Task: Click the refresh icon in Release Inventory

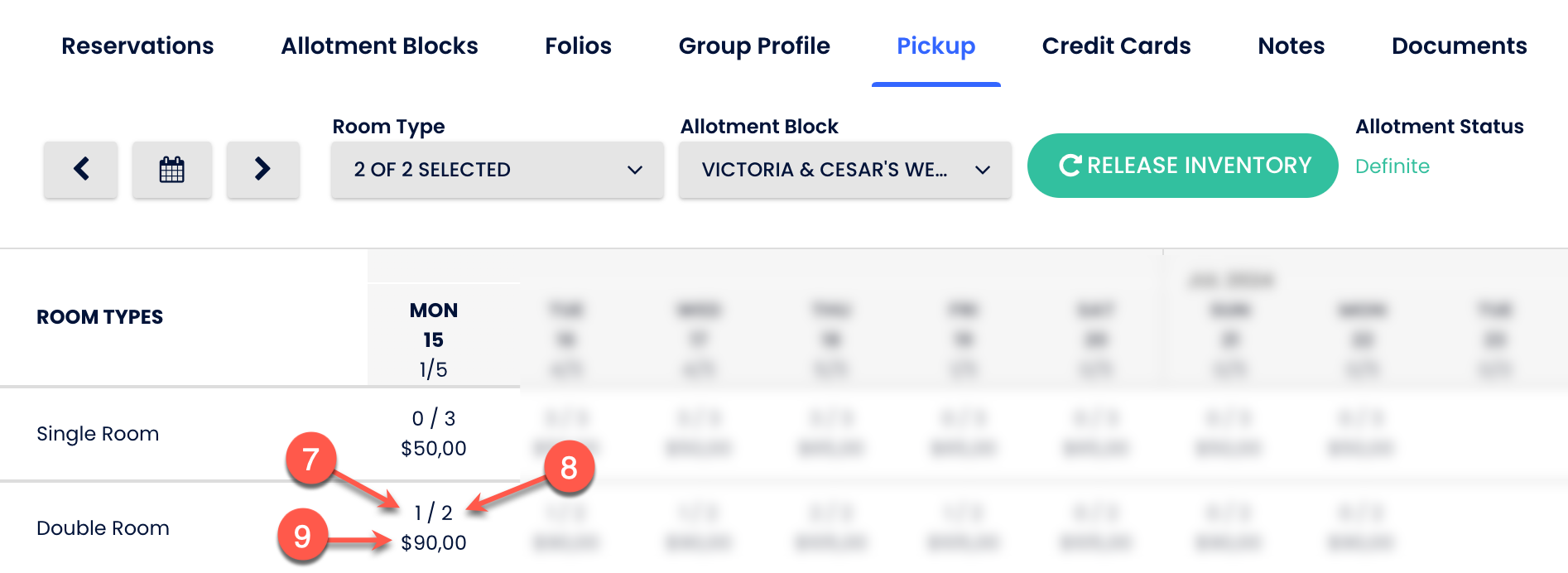Action: point(1070,166)
